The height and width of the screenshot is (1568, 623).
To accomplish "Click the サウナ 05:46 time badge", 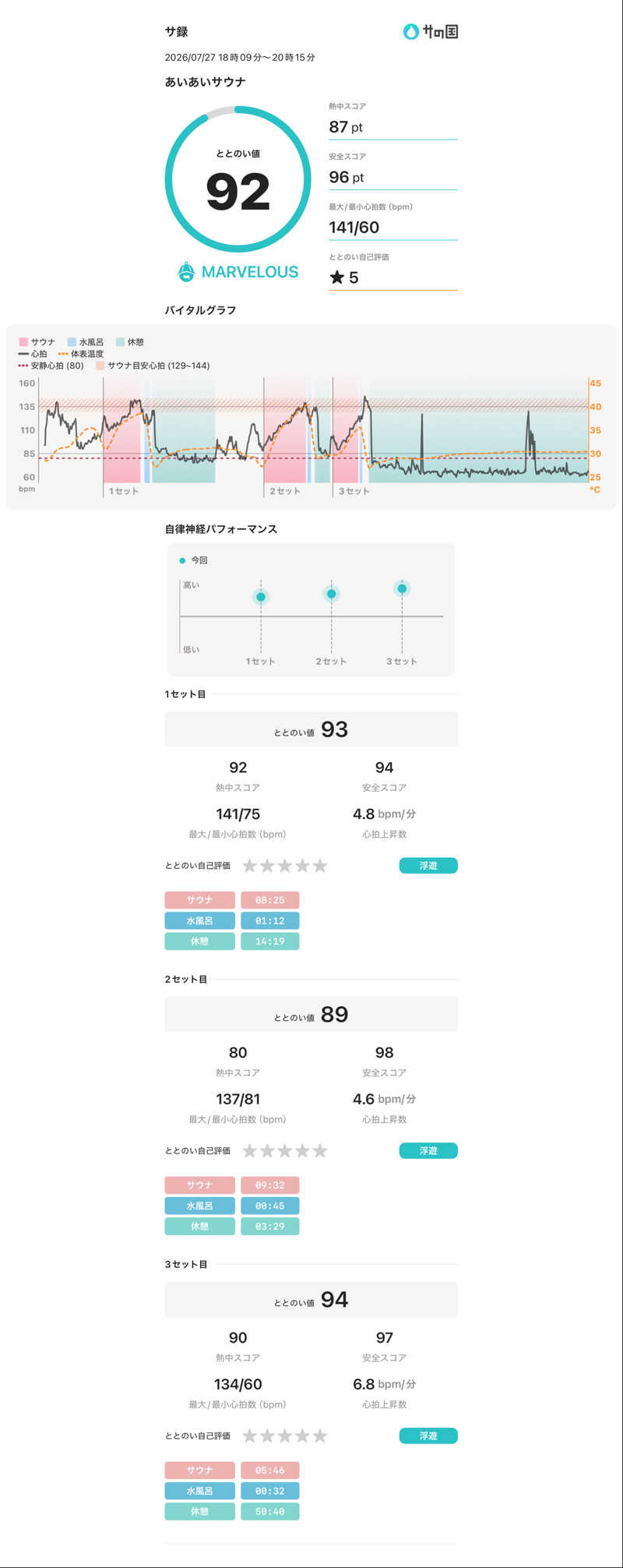I will pyautogui.click(x=270, y=1471).
